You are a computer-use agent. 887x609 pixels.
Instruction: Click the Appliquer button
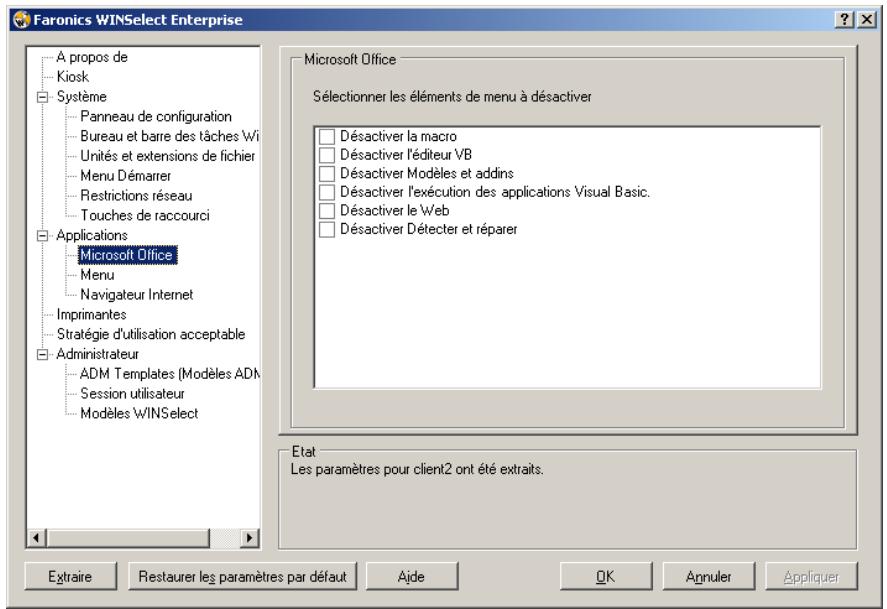(x=811, y=577)
